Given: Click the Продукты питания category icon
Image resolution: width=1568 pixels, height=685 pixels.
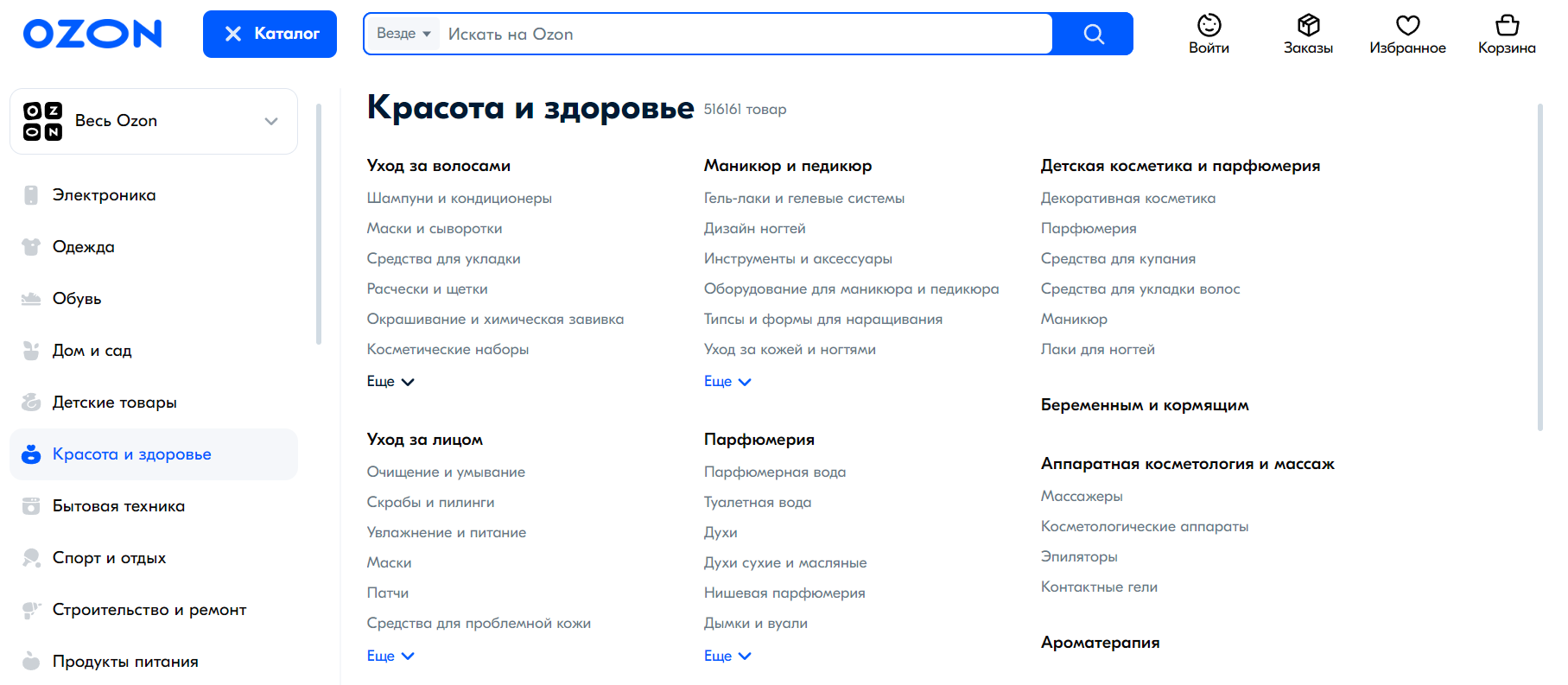Looking at the screenshot, I should [x=31, y=662].
